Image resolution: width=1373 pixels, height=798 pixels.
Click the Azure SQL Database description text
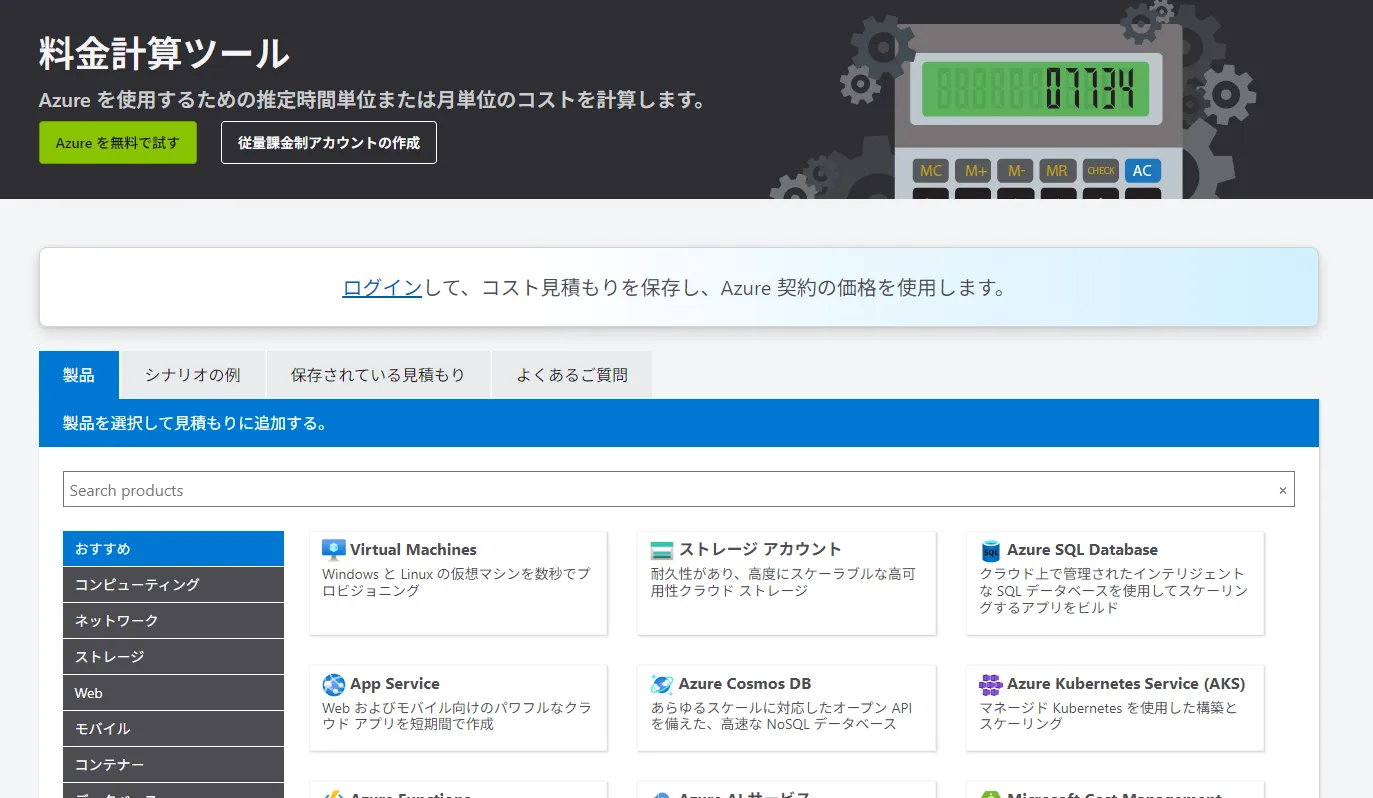pyautogui.click(x=1113, y=591)
